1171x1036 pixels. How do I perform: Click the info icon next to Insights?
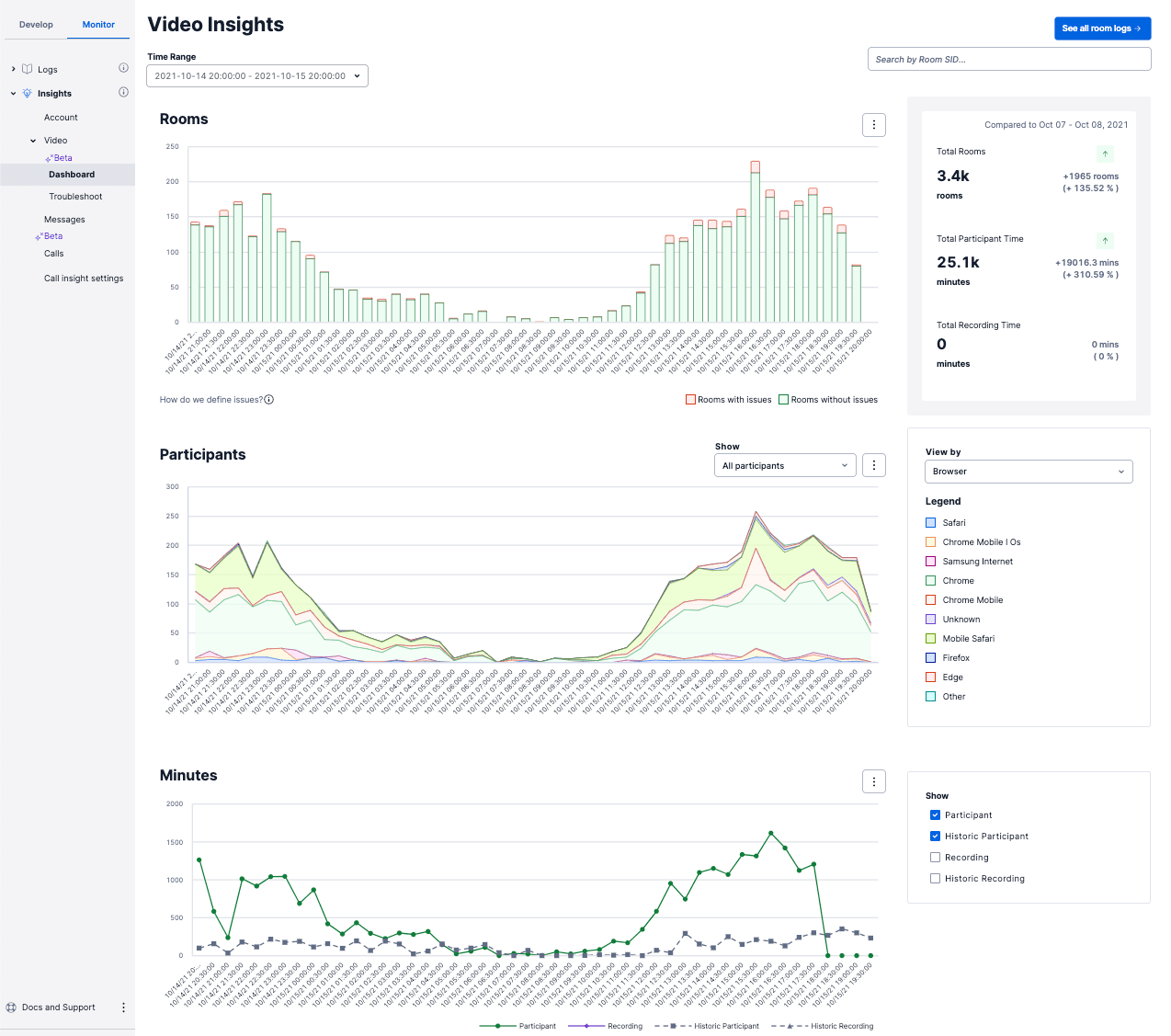tap(123, 92)
